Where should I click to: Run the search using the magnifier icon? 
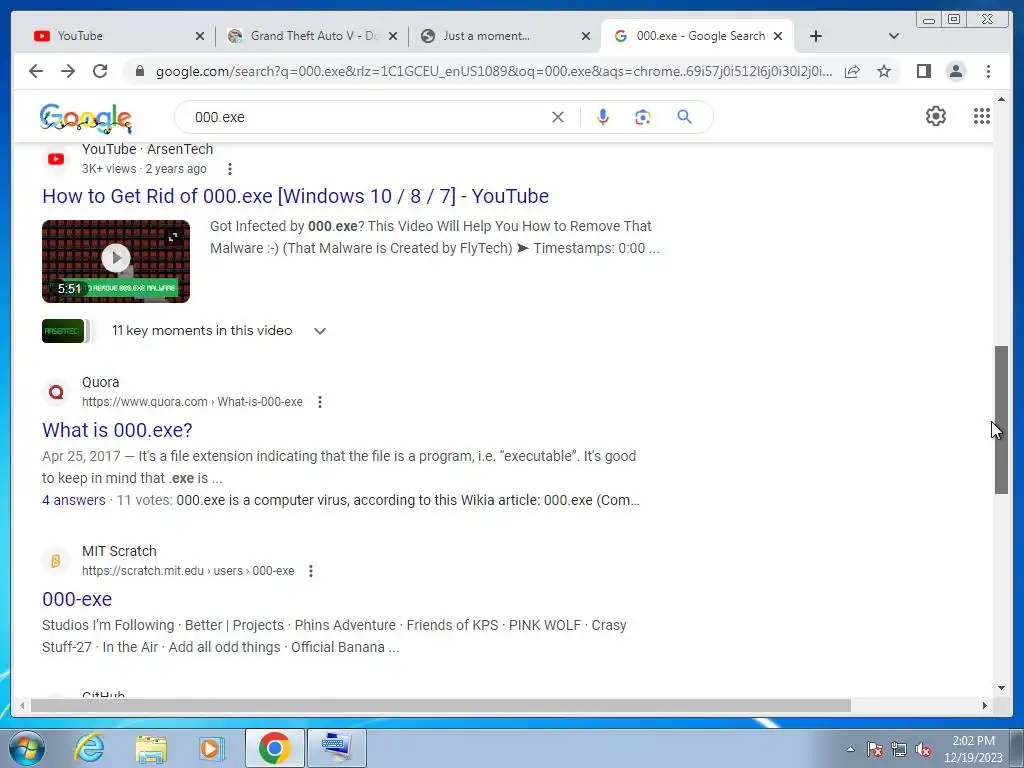[684, 117]
